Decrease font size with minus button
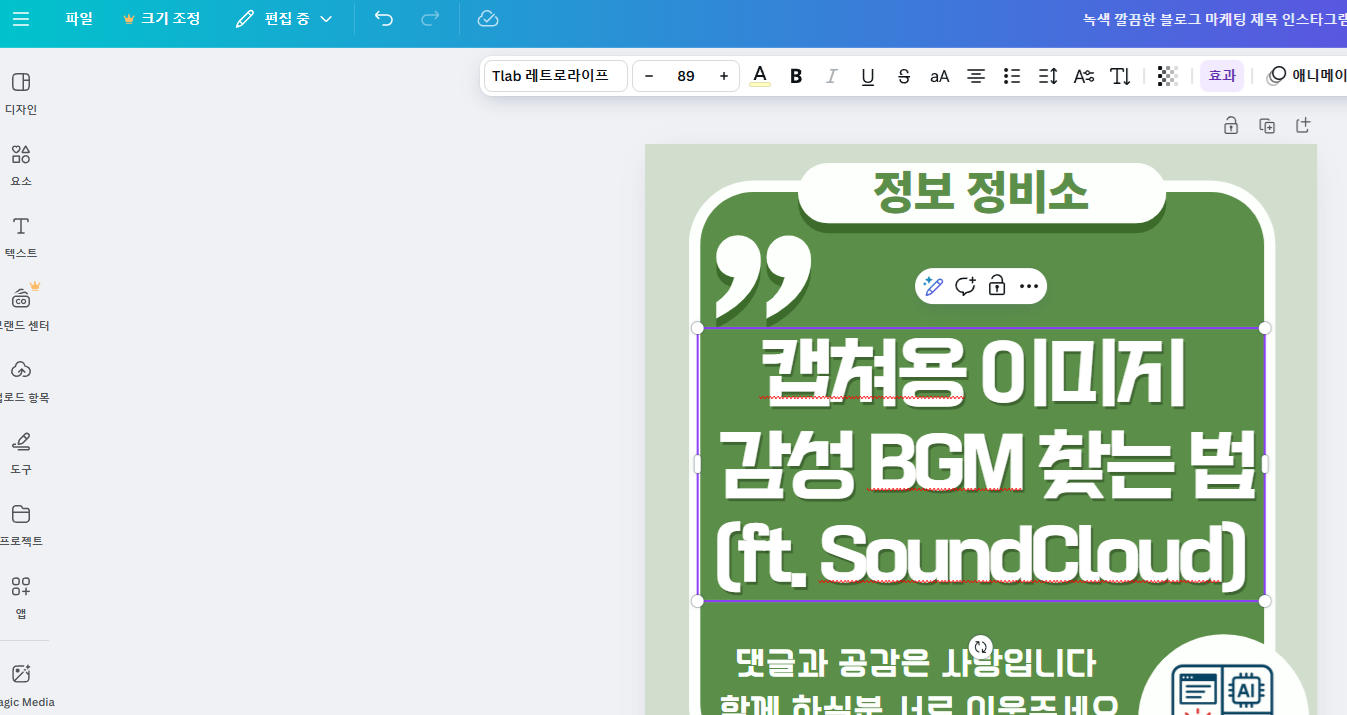Image resolution: width=1347 pixels, height=715 pixels. pos(649,76)
